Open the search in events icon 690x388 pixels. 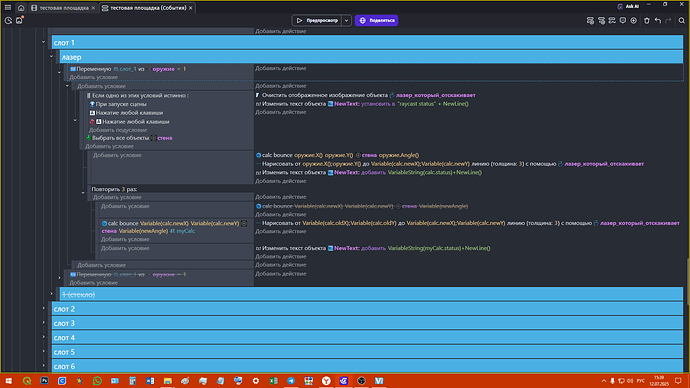coord(682,20)
